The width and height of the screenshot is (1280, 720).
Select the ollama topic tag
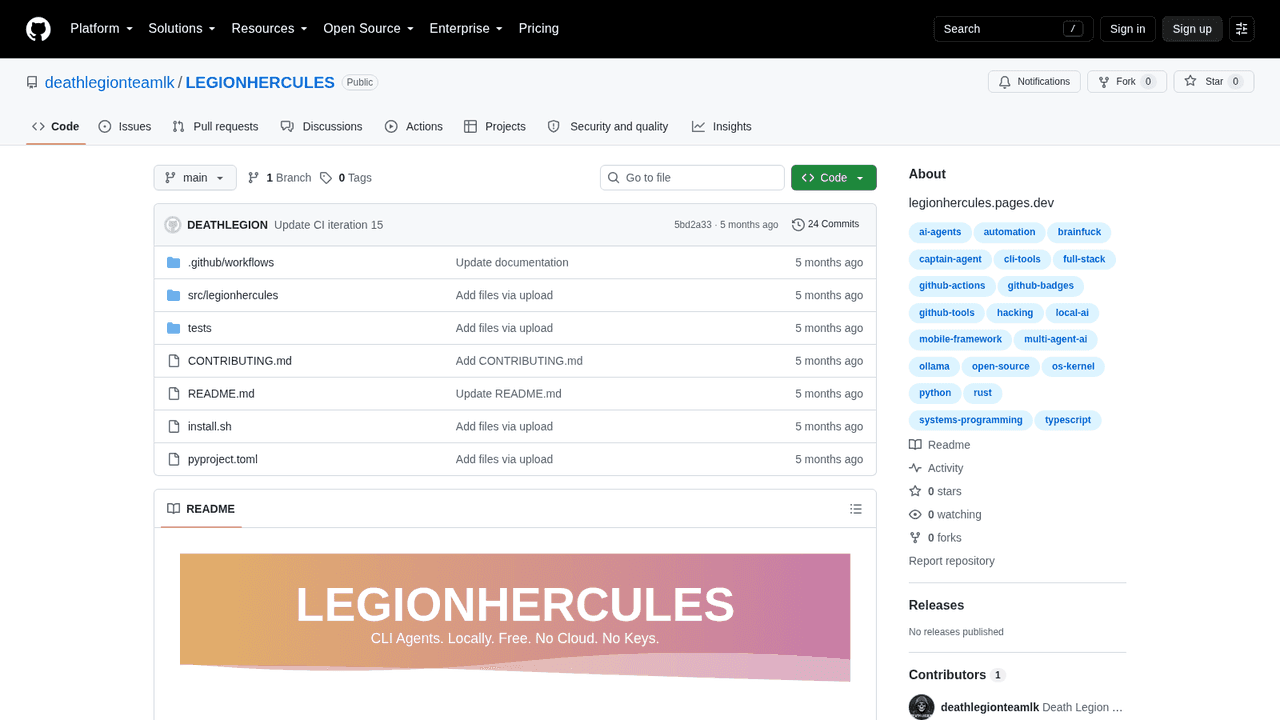click(x=935, y=366)
